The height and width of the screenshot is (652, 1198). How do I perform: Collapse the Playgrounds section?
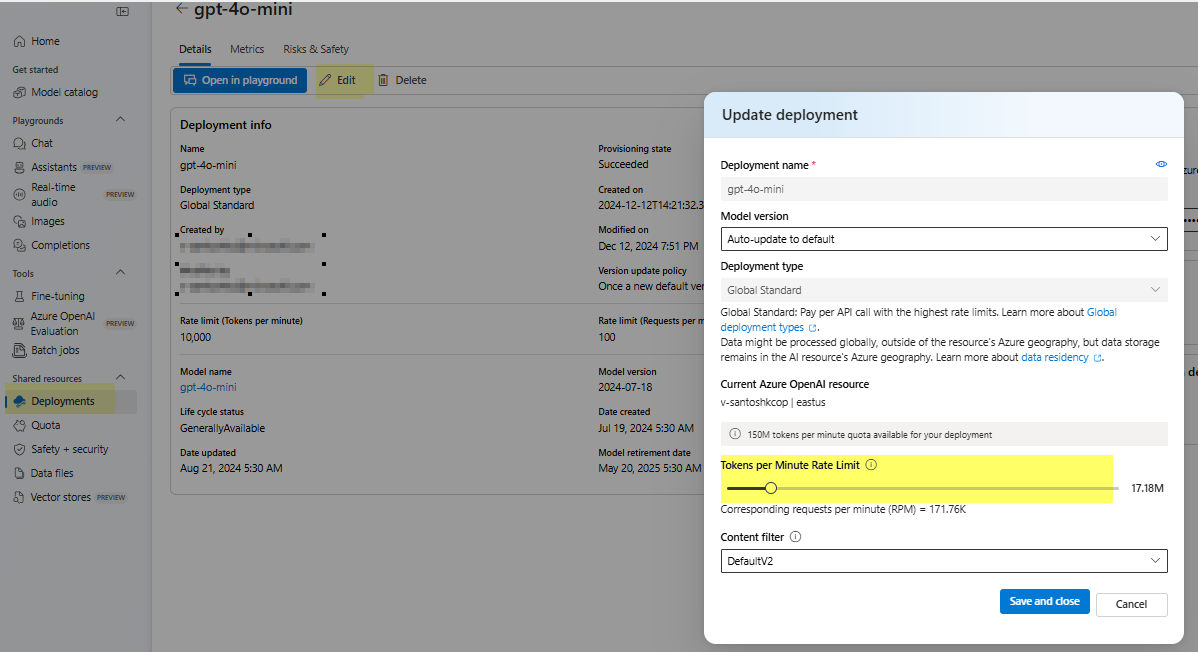[120, 120]
